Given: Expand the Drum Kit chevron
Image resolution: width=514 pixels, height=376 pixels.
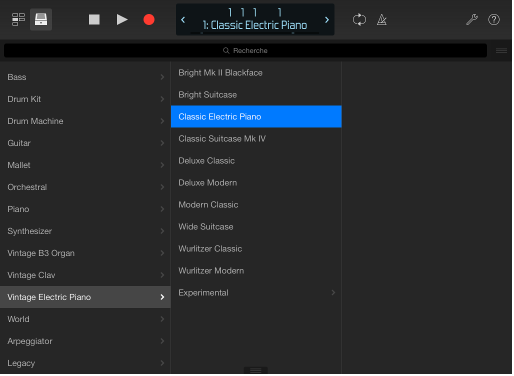Looking at the screenshot, I should point(162,99).
